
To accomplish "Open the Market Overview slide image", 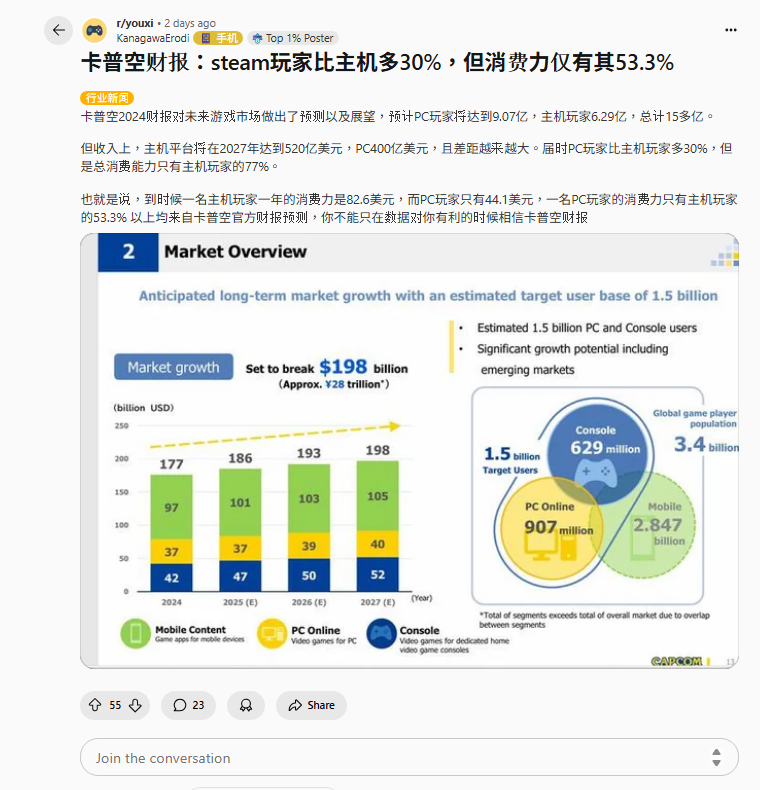I will pos(409,451).
